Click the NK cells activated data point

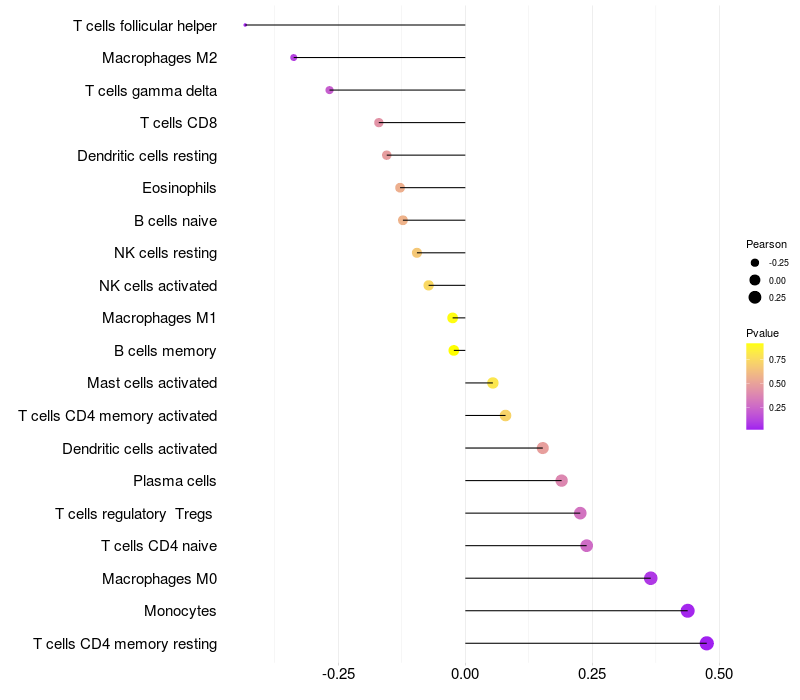(x=429, y=285)
